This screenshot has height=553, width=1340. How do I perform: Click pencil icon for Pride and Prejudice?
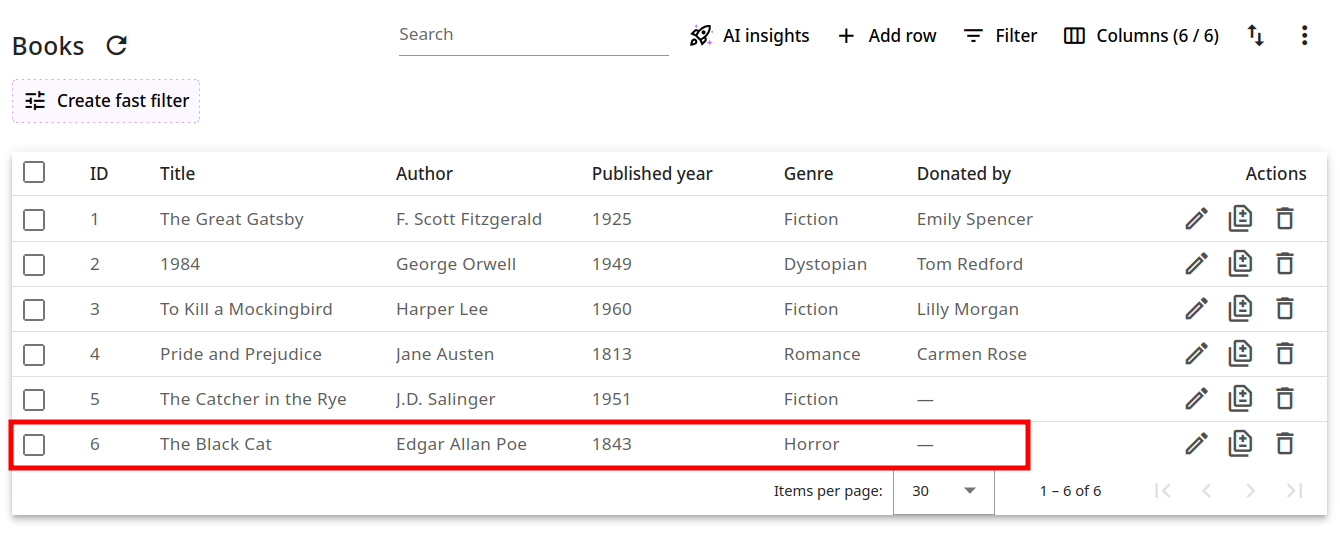pos(1196,354)
